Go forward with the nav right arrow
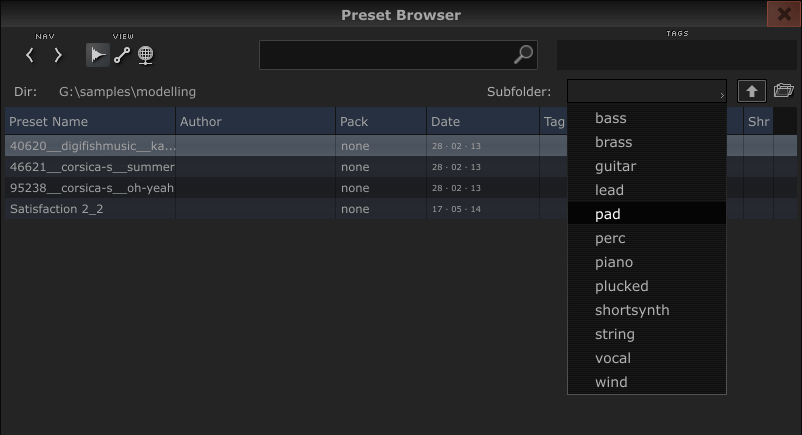 58,55
